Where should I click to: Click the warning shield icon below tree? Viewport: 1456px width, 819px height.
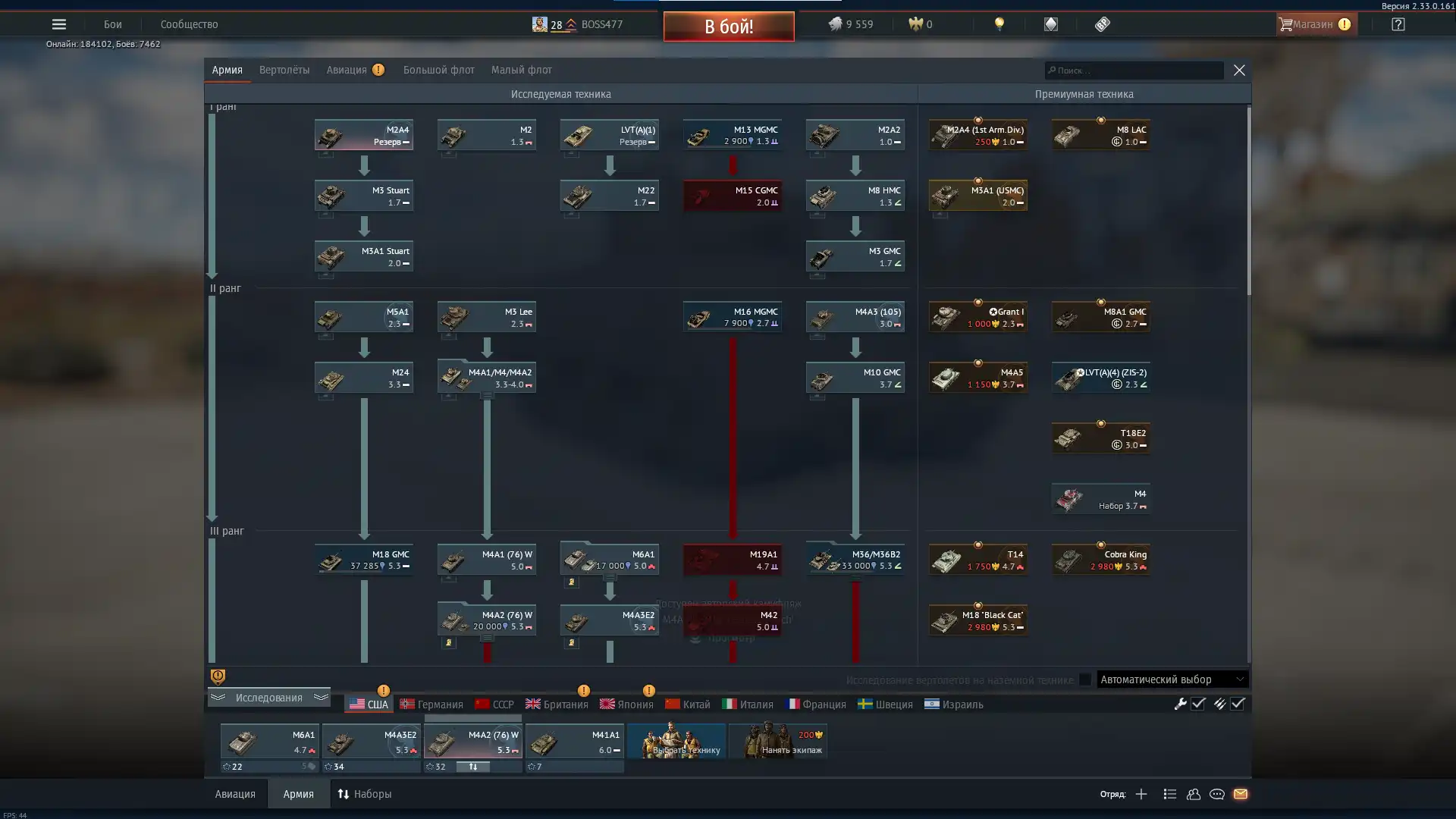click(218, 676)
